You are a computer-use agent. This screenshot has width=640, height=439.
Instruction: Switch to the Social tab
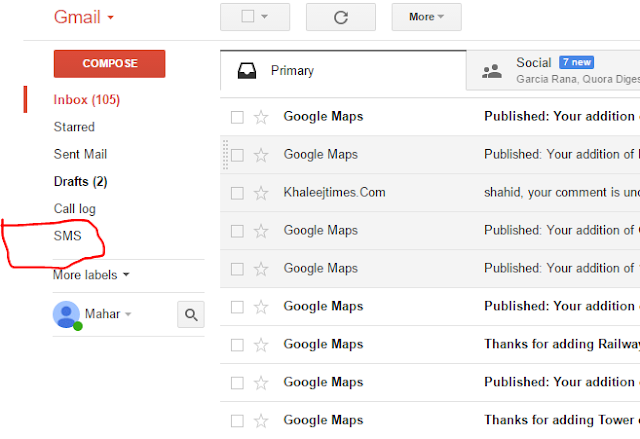click(x=553, y=71)
